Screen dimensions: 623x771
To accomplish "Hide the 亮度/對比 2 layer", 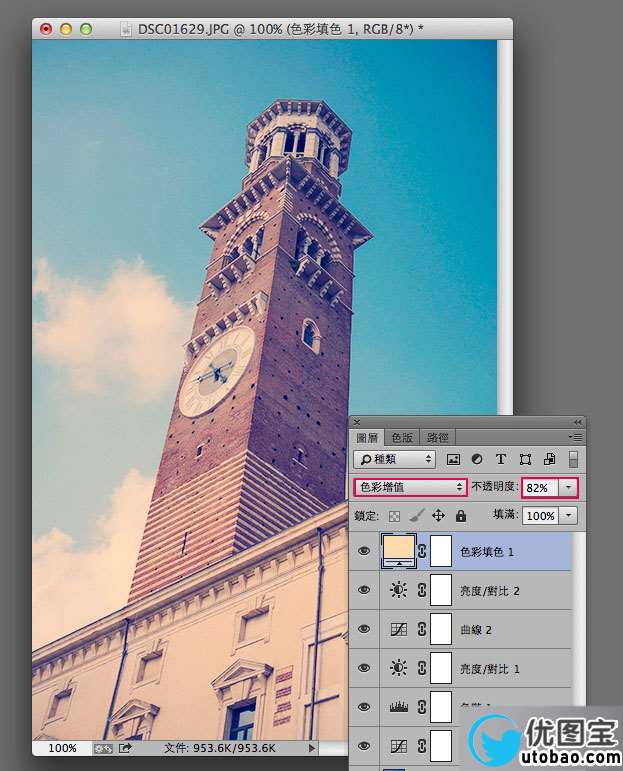I will coord(364,590).
